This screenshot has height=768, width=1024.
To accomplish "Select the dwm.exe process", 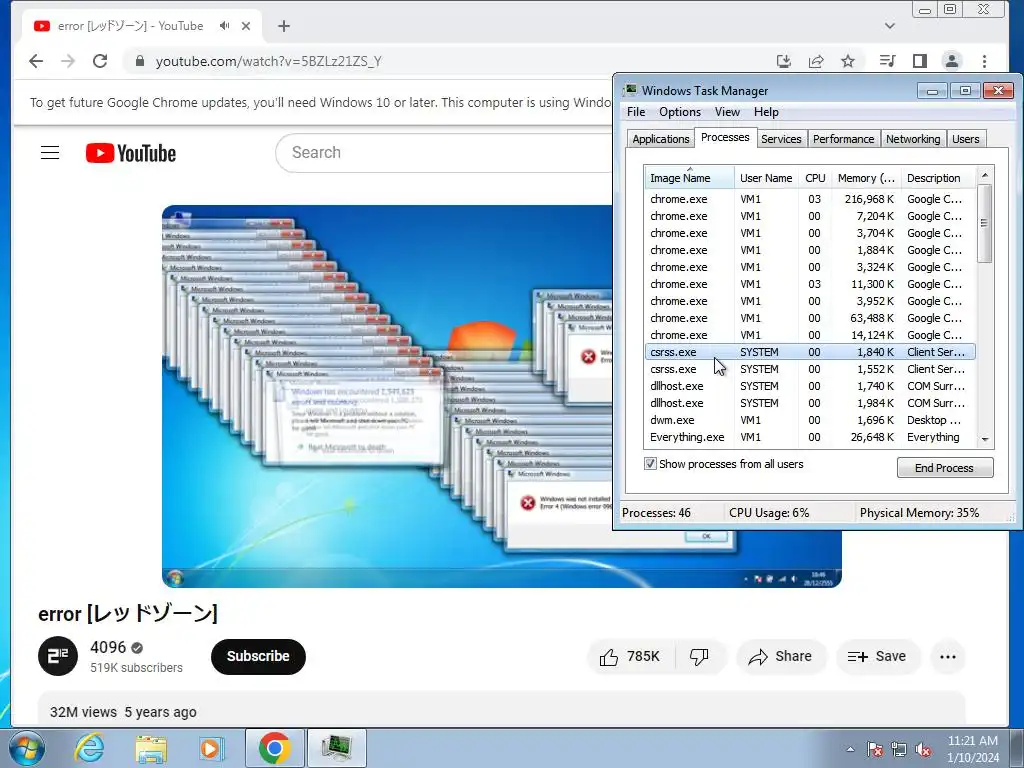I will [810, 420].
